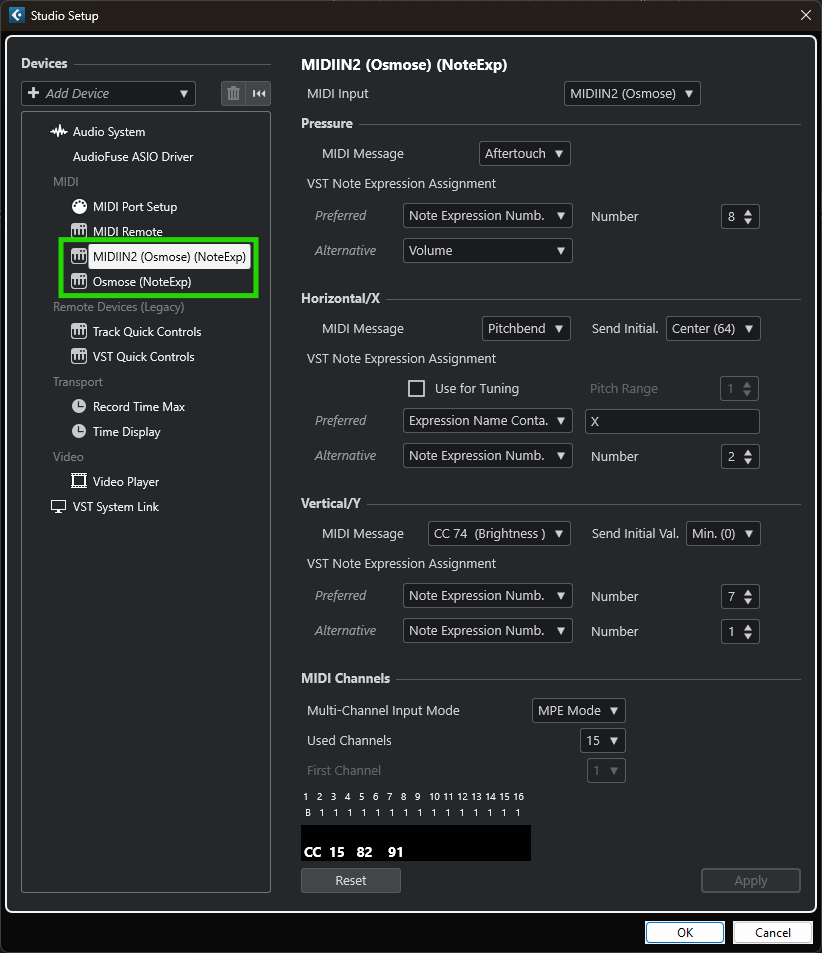Viewport: 822px width, 953px height.
Task: Enable the Use for Tuning checkbox
Action: point(417,388)
